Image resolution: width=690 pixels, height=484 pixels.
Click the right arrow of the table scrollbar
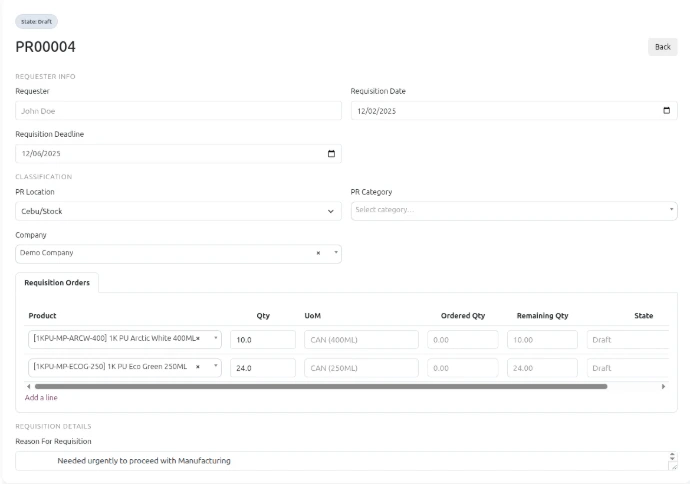pyautogui.click(x=663, y=386)
